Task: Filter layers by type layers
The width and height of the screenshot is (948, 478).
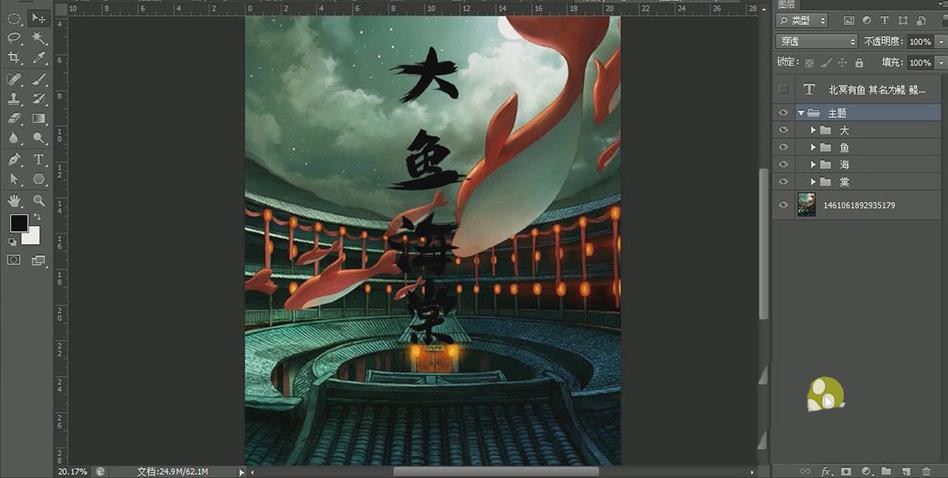Action: (x=885, y=21)
